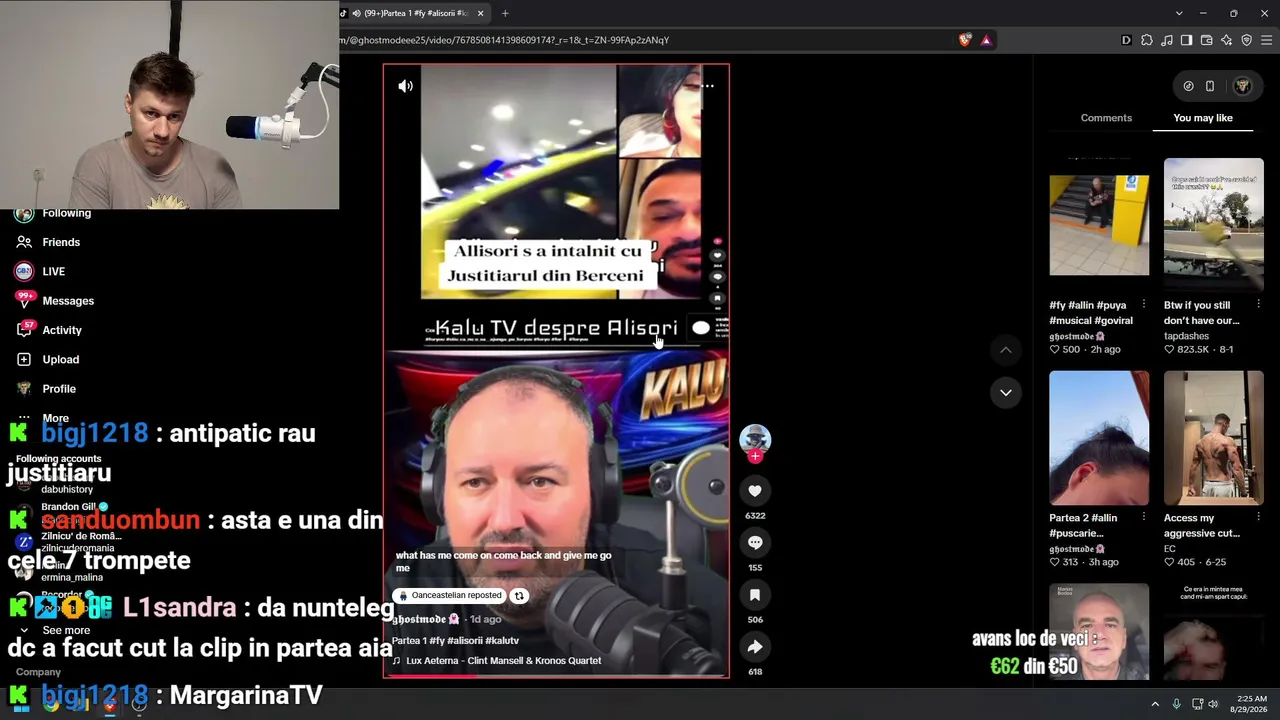Open the taskbar volume icon
Image resolution: width=1280 pixels, height=720 pixels.
pos(1213,704)
